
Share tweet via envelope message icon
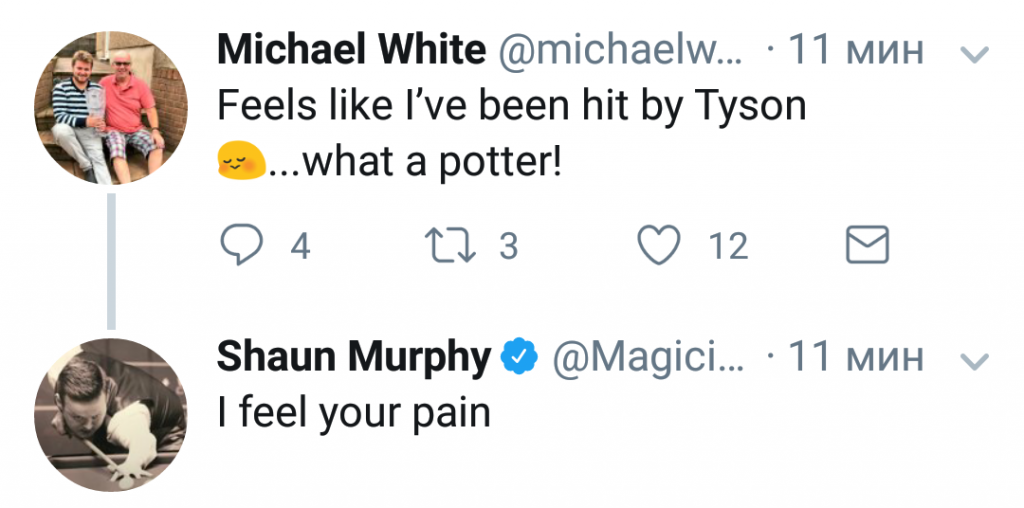coord(867,245)
